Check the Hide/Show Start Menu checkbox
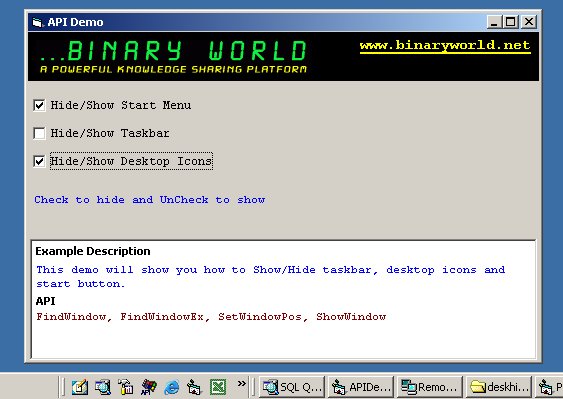563x399 pixels. (x=39, y=105)
